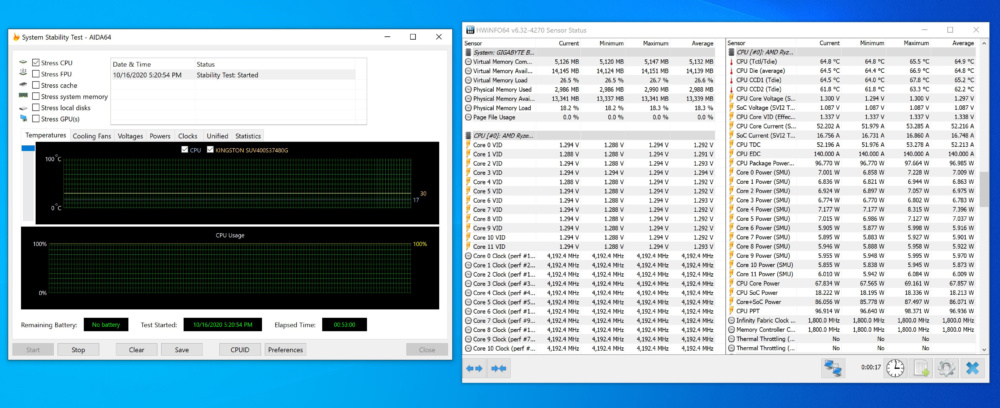Open the network remote monitoring icon in HWiNFO64
This screenshot has height=408, width=1000.
point(832,368)
